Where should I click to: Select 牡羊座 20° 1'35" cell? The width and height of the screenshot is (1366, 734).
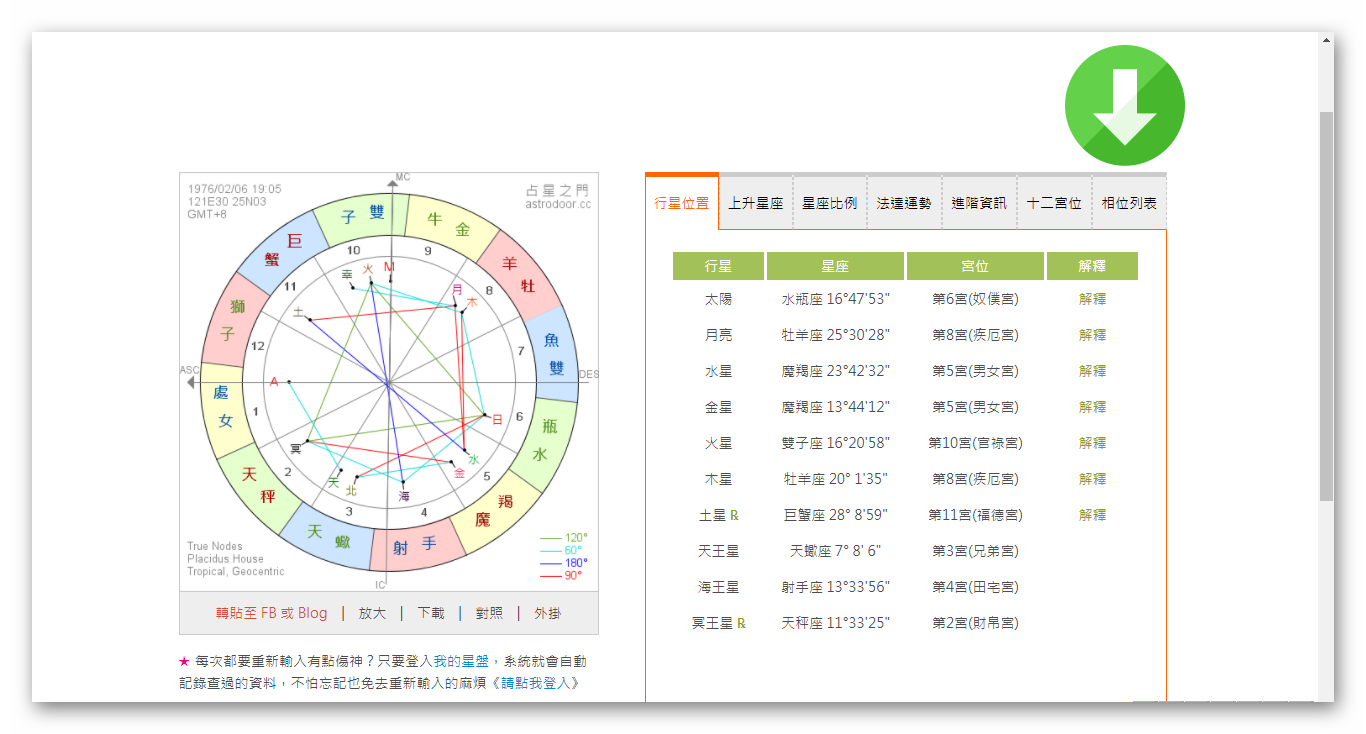tap(835, 479)
